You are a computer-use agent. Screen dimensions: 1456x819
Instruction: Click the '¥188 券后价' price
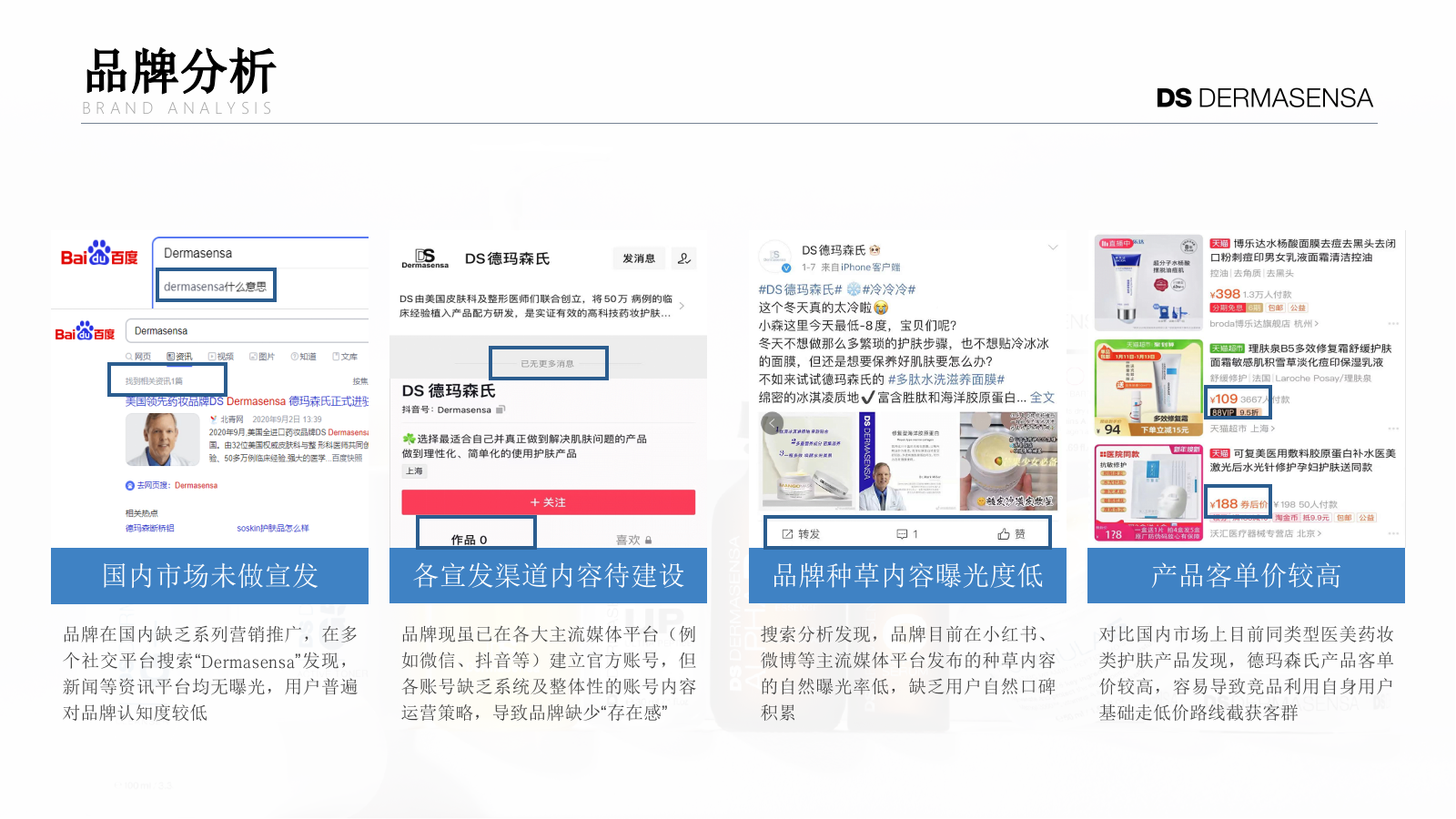1239,503
